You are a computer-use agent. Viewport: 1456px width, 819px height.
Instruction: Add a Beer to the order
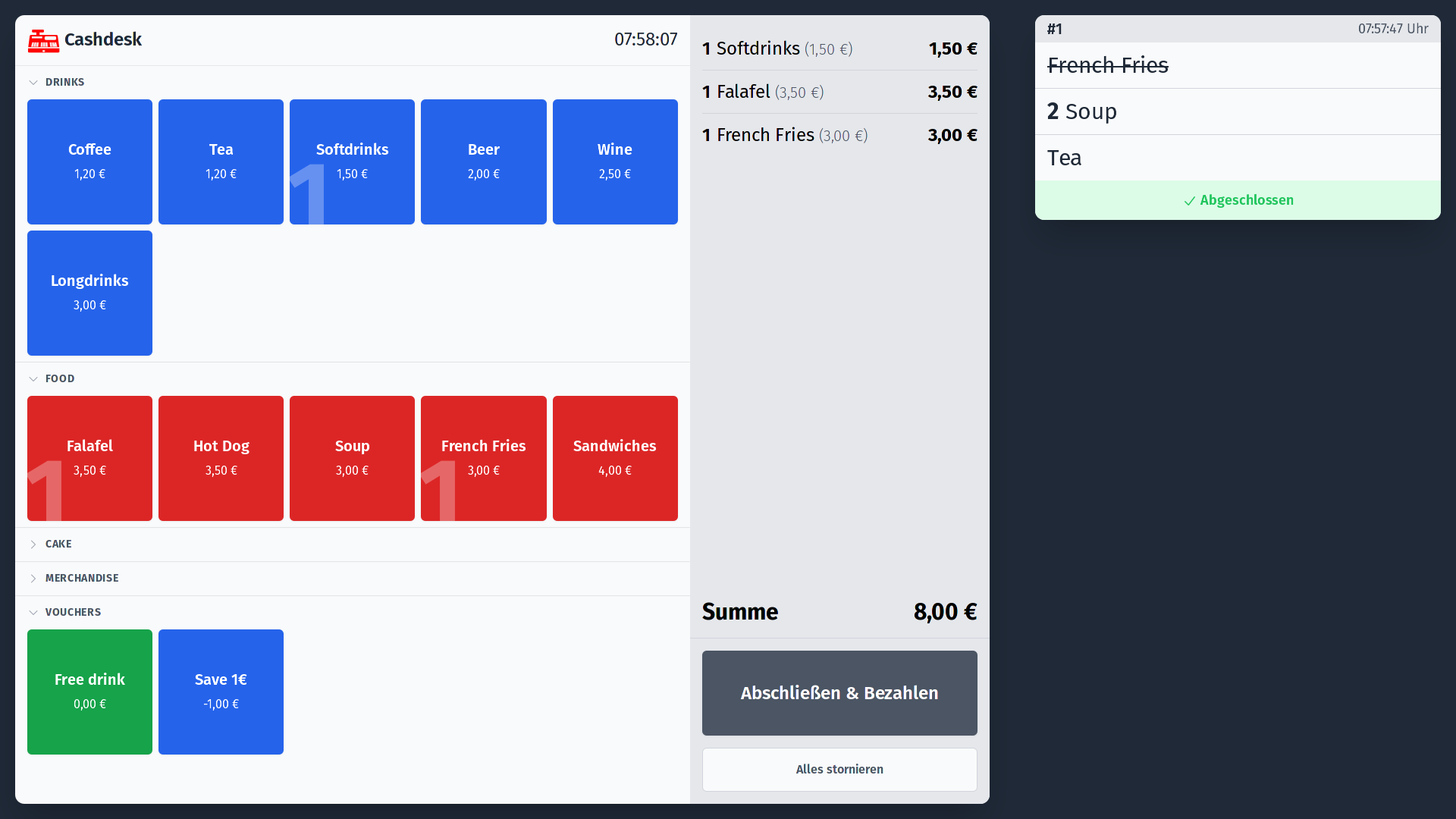(x=484, y=162)
